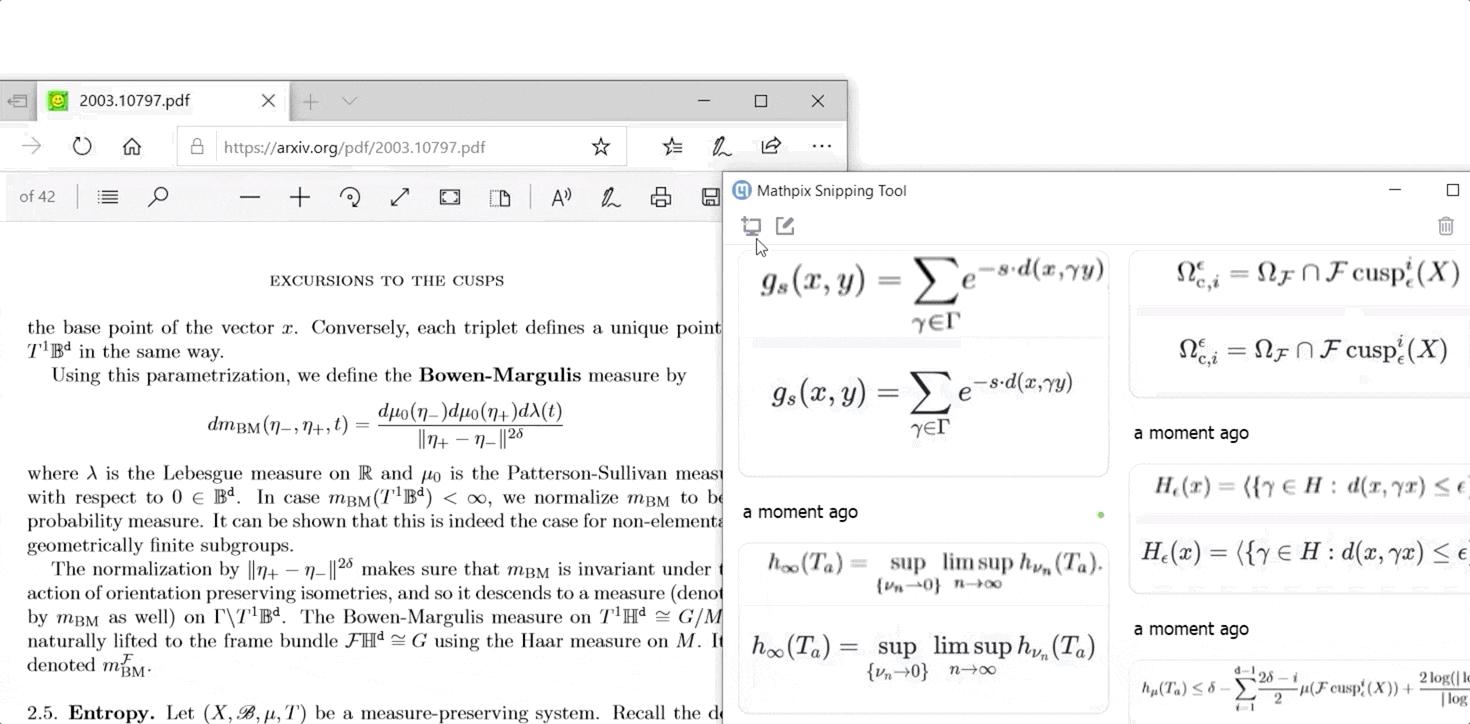Start a new snip in Mathpix
Image resolution: width=1470 pixels, height=724 pixels.
(751, 226)
